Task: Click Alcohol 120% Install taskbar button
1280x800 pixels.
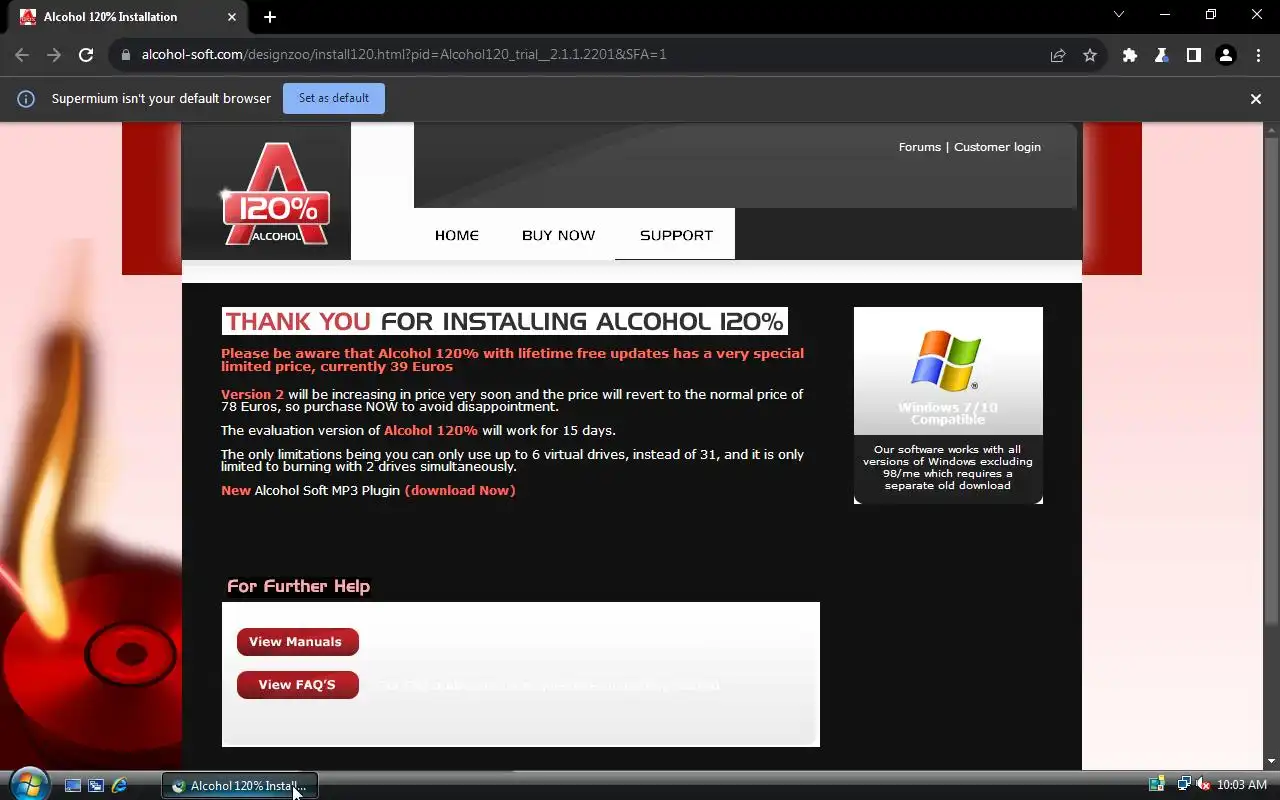Action: pyautogui.click(x=240, y=786)
